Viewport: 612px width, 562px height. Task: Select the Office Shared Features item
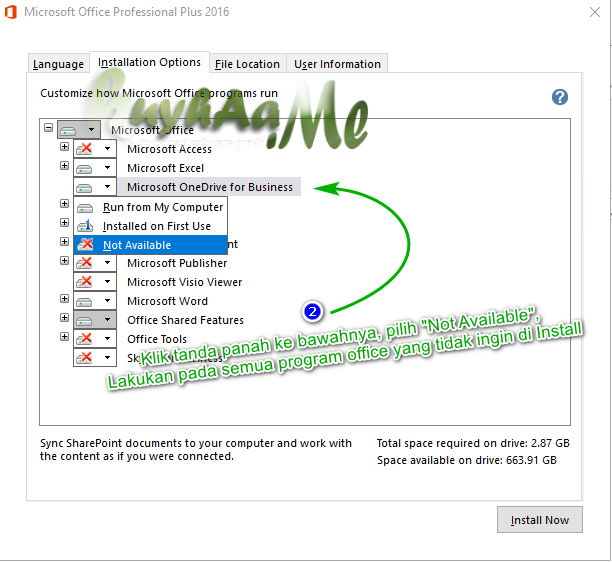pyautogui.click(x=185, y=320)
